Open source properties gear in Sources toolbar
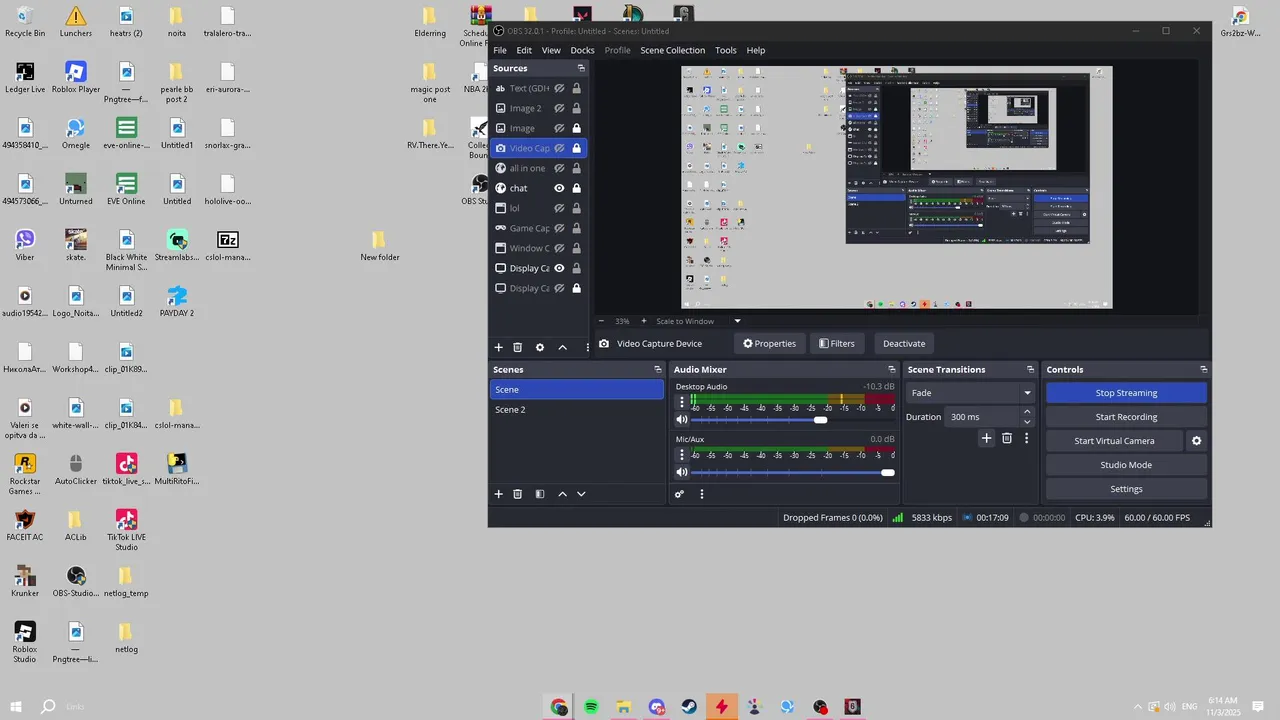The image size is (1280, 720). pyautogui.click(x=540, y=347)
